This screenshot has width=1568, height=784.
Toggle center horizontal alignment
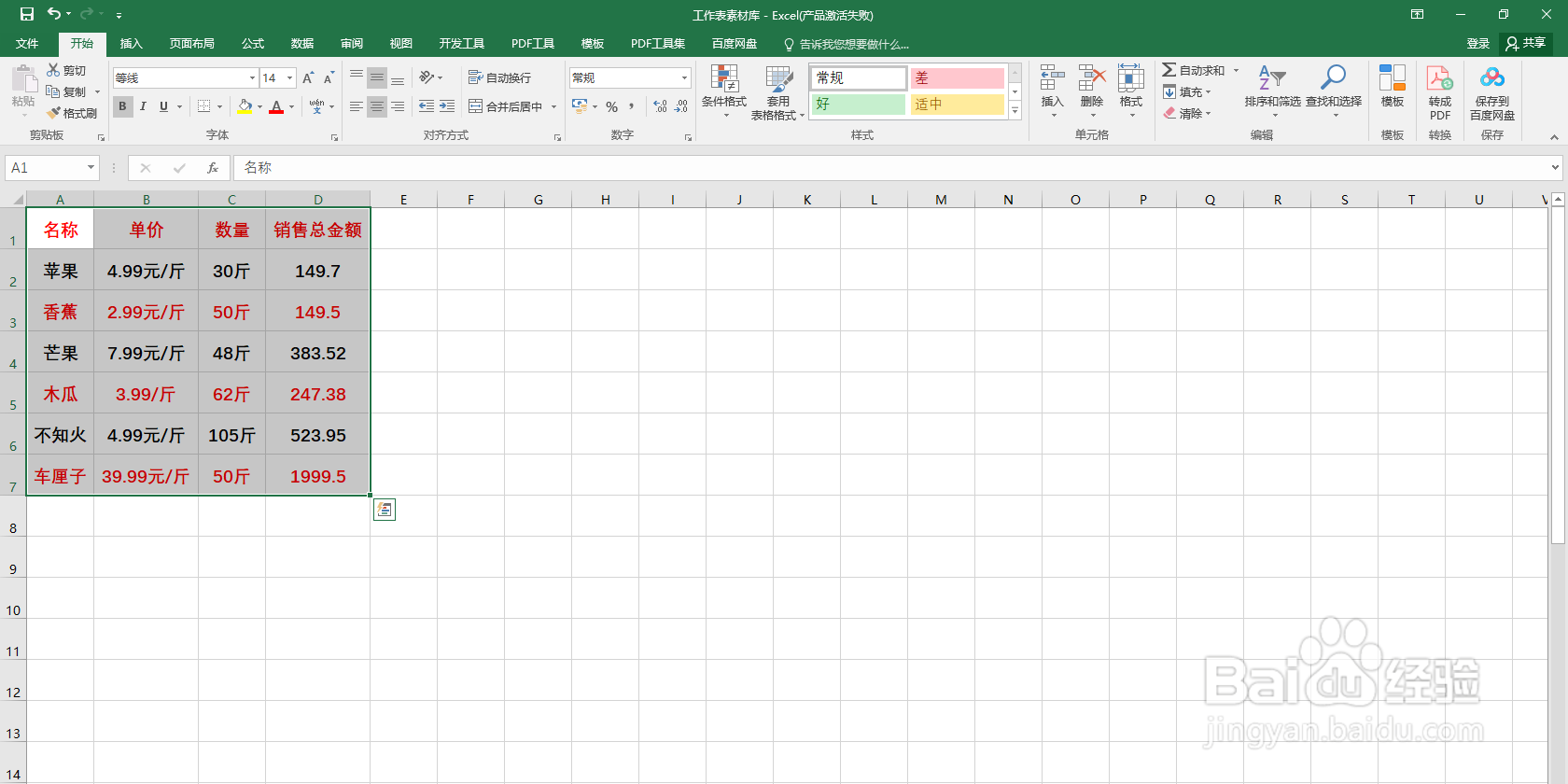point(377,106)
